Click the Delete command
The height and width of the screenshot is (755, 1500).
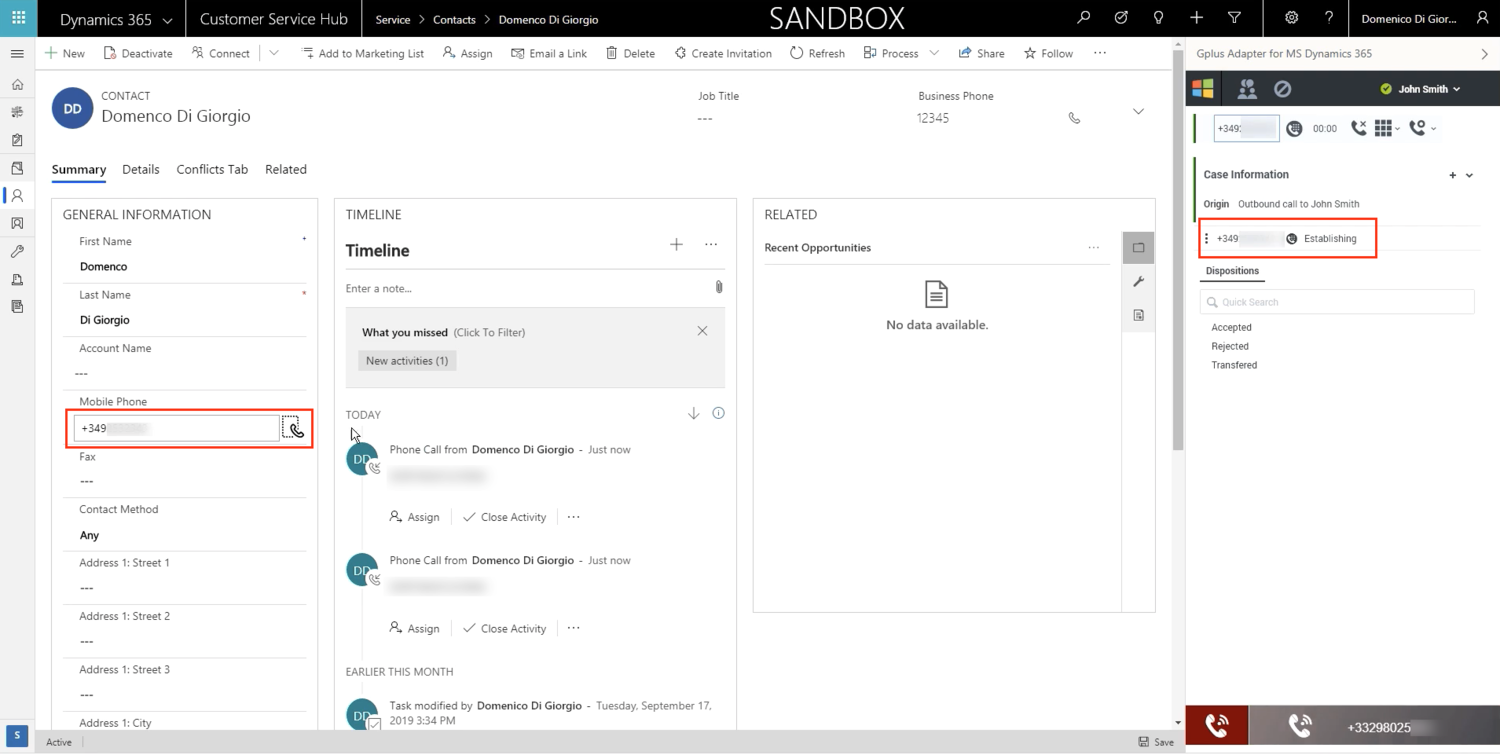tap(630, 53)
